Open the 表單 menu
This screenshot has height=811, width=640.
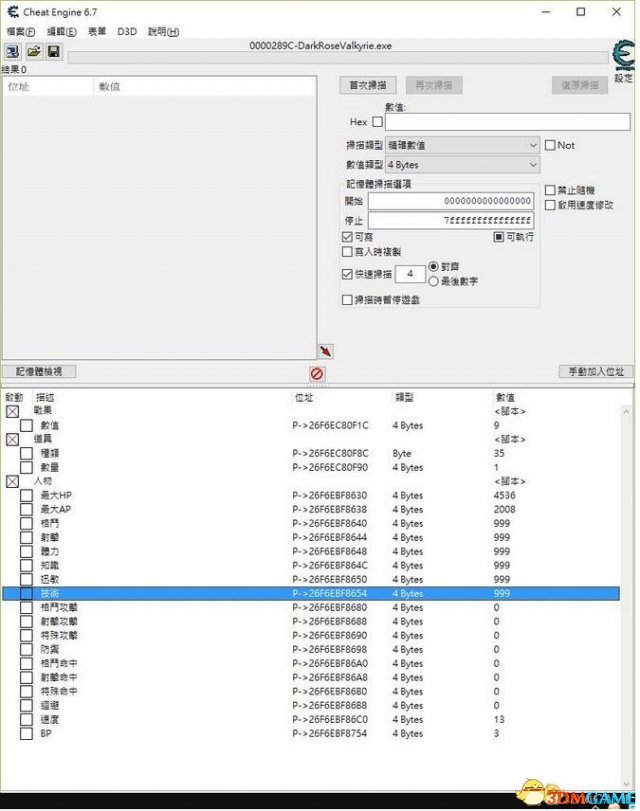click(x=97, y=32)
